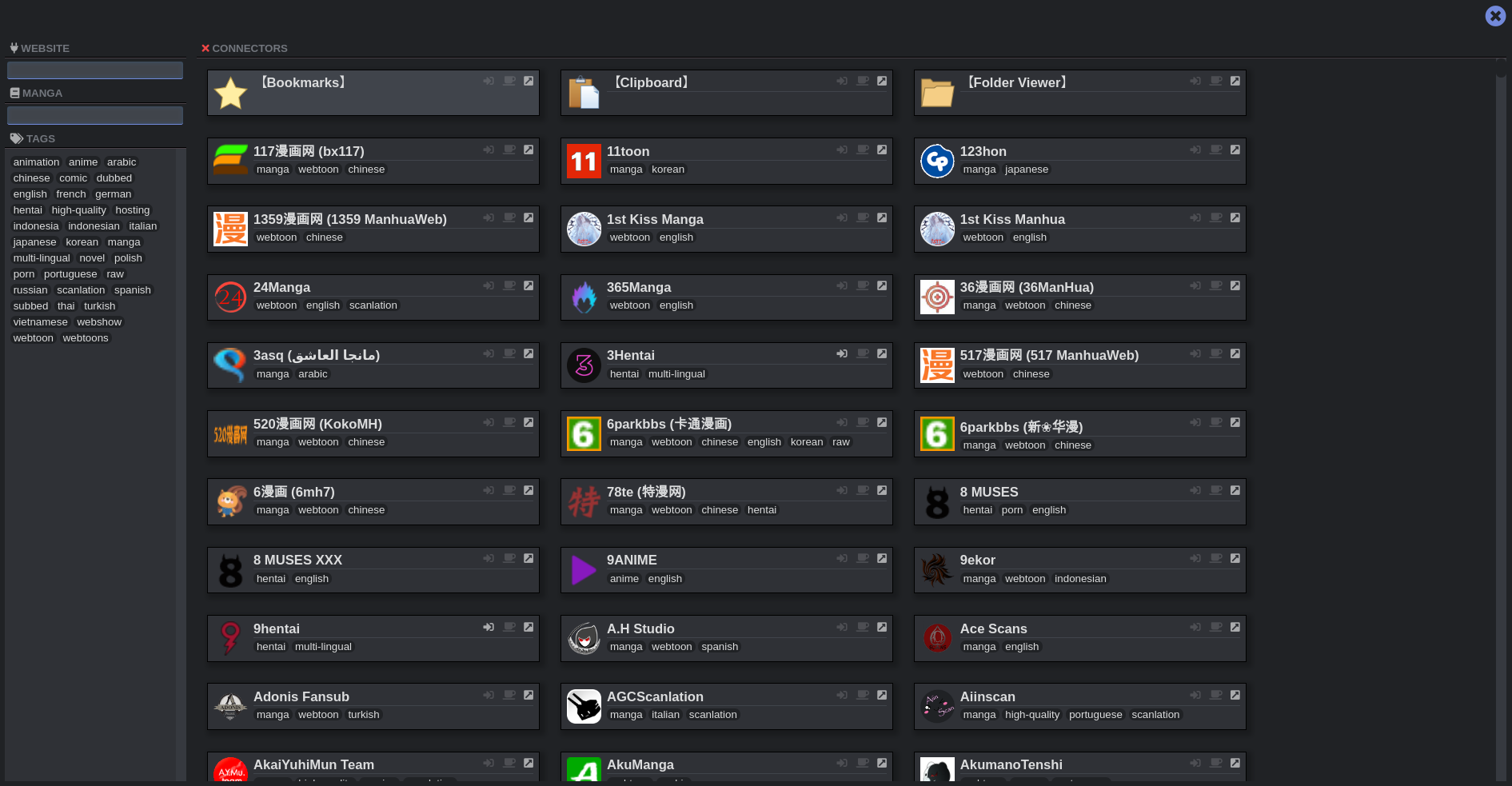Open external link for 11toon
1512x786 pixels.
coord(882,150)
